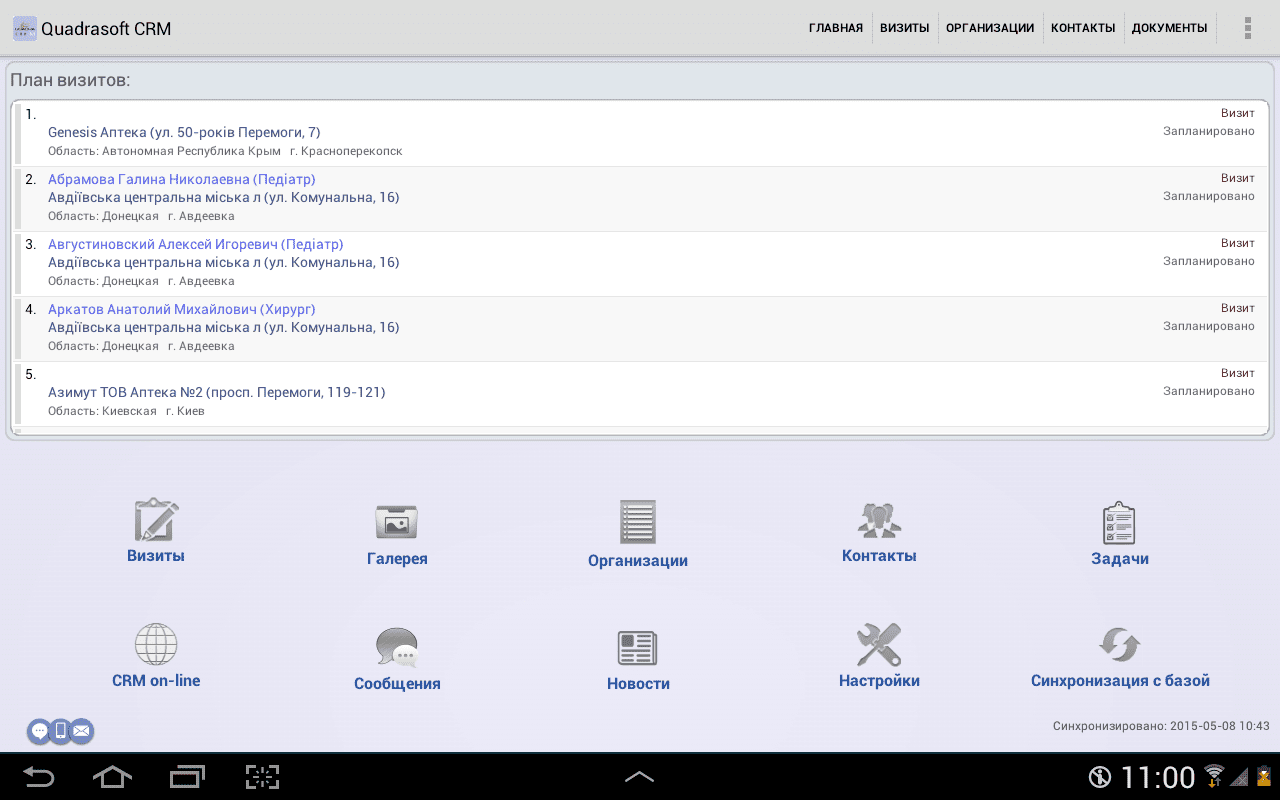Tap the small envelope mail icon

click(82, 731)
